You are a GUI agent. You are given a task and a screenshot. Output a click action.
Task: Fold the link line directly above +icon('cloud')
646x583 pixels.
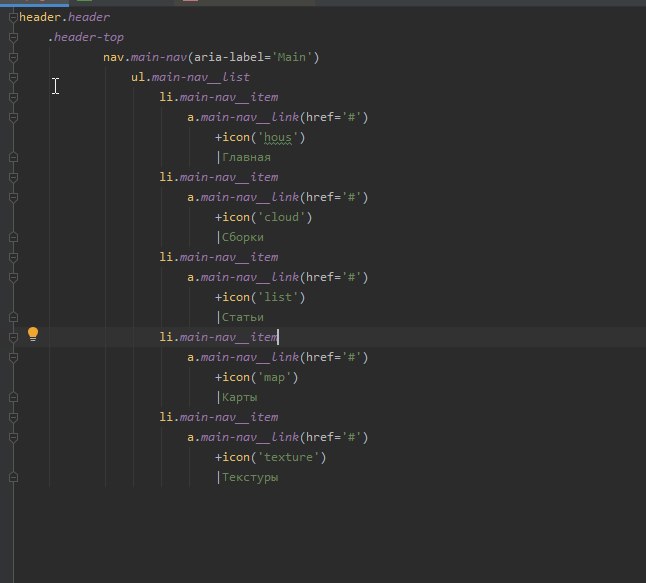pyautogui.click(x=13, y=197)
